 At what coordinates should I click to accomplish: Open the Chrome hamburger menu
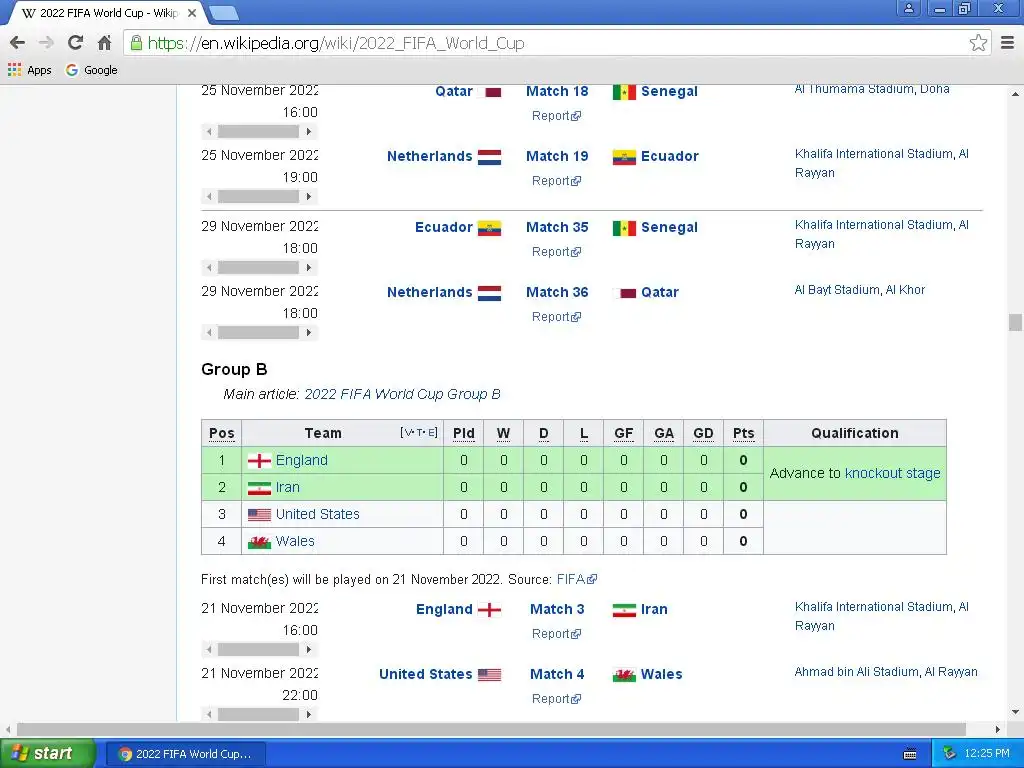1007,43
